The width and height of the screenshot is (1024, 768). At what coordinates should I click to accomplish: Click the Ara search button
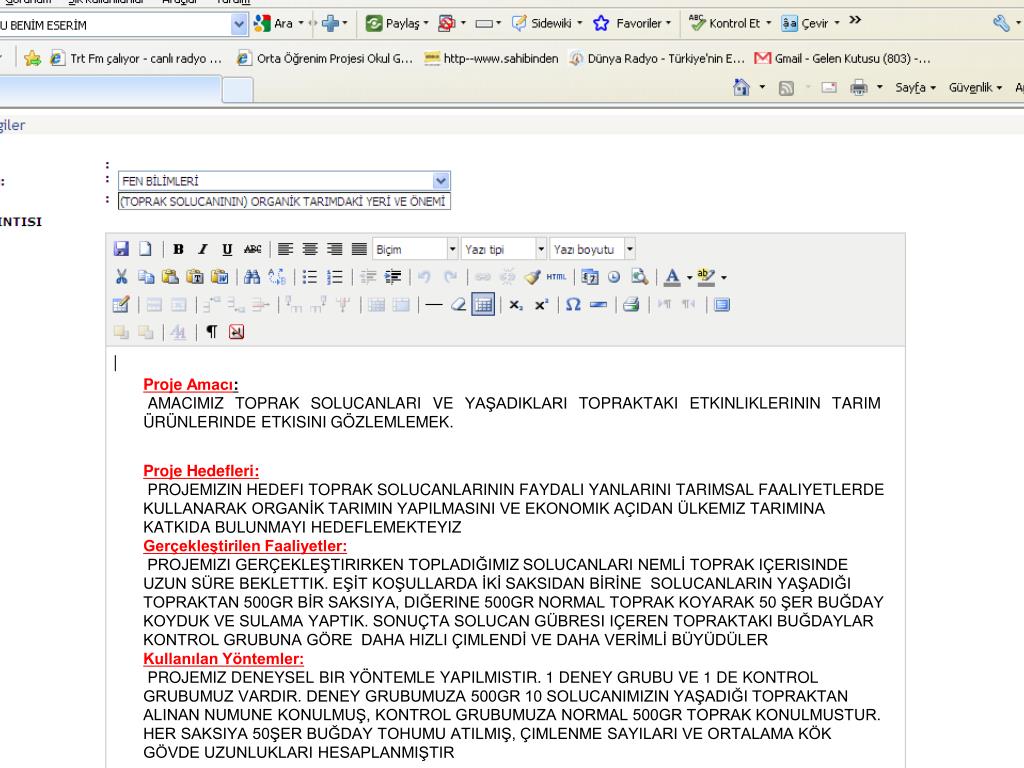pyautogui.click(x=274, y=24)
